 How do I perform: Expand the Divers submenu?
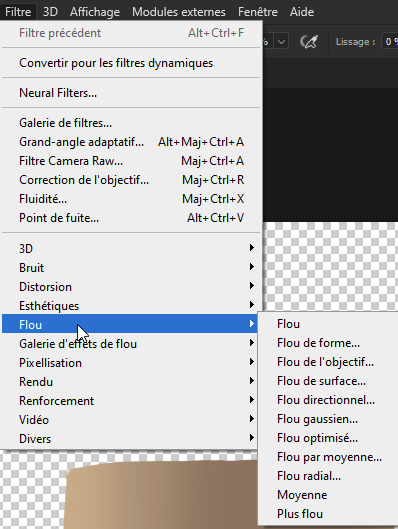[x=130, y=439]
